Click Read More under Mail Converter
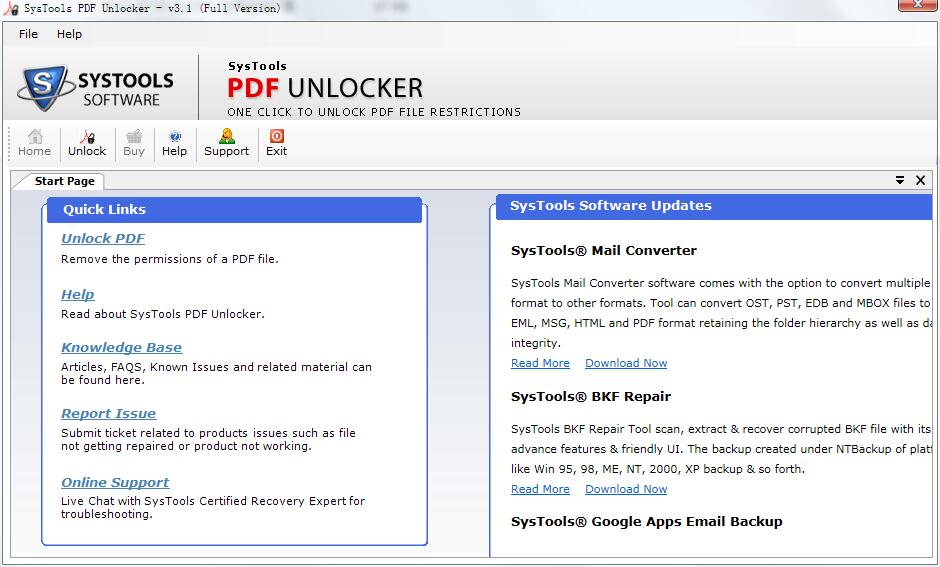 tap(540, 363)
